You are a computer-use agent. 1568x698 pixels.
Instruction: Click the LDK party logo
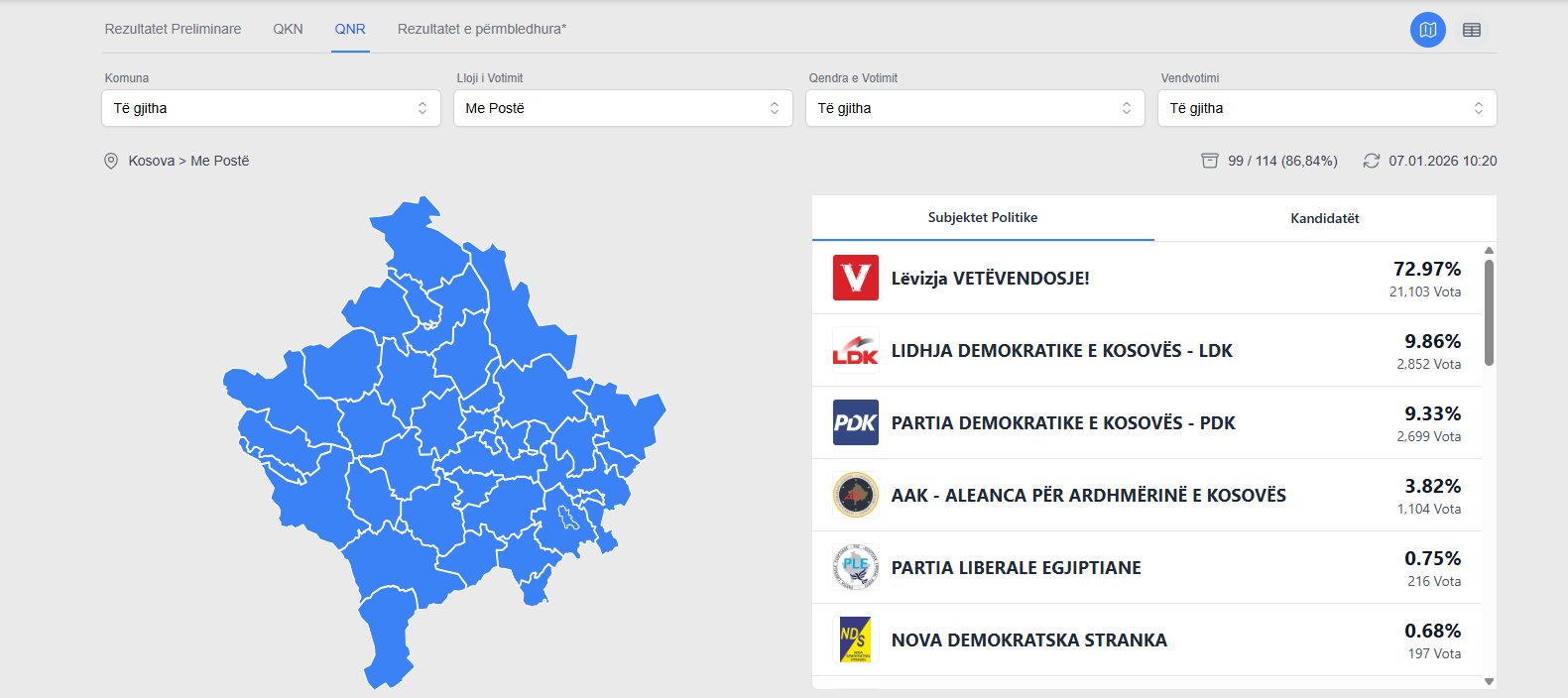855,350
